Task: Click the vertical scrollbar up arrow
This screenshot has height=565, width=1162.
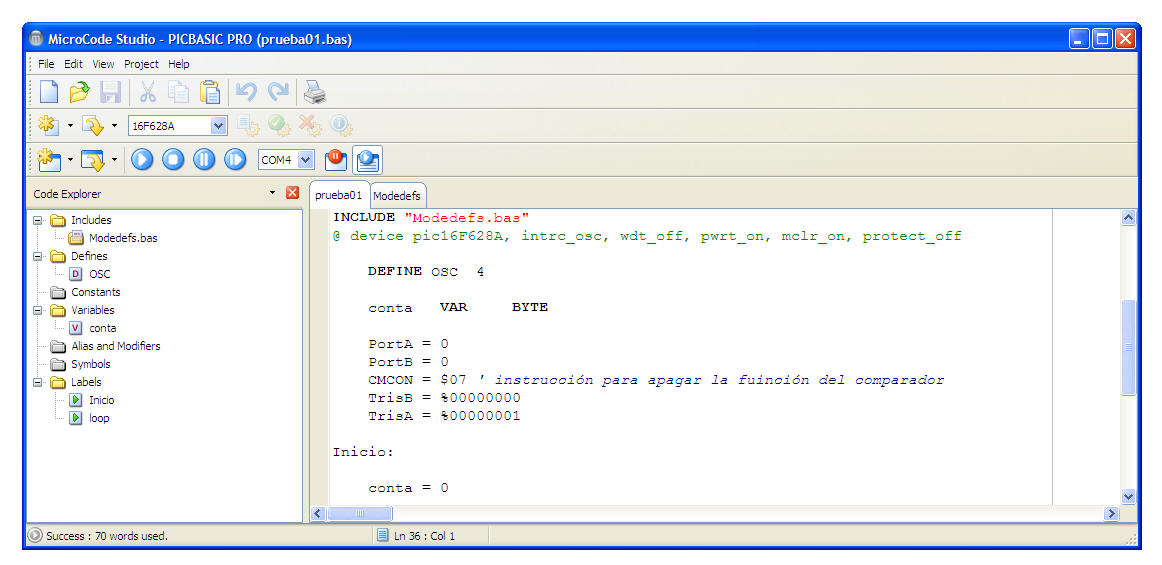Action: click(1129, 217)
